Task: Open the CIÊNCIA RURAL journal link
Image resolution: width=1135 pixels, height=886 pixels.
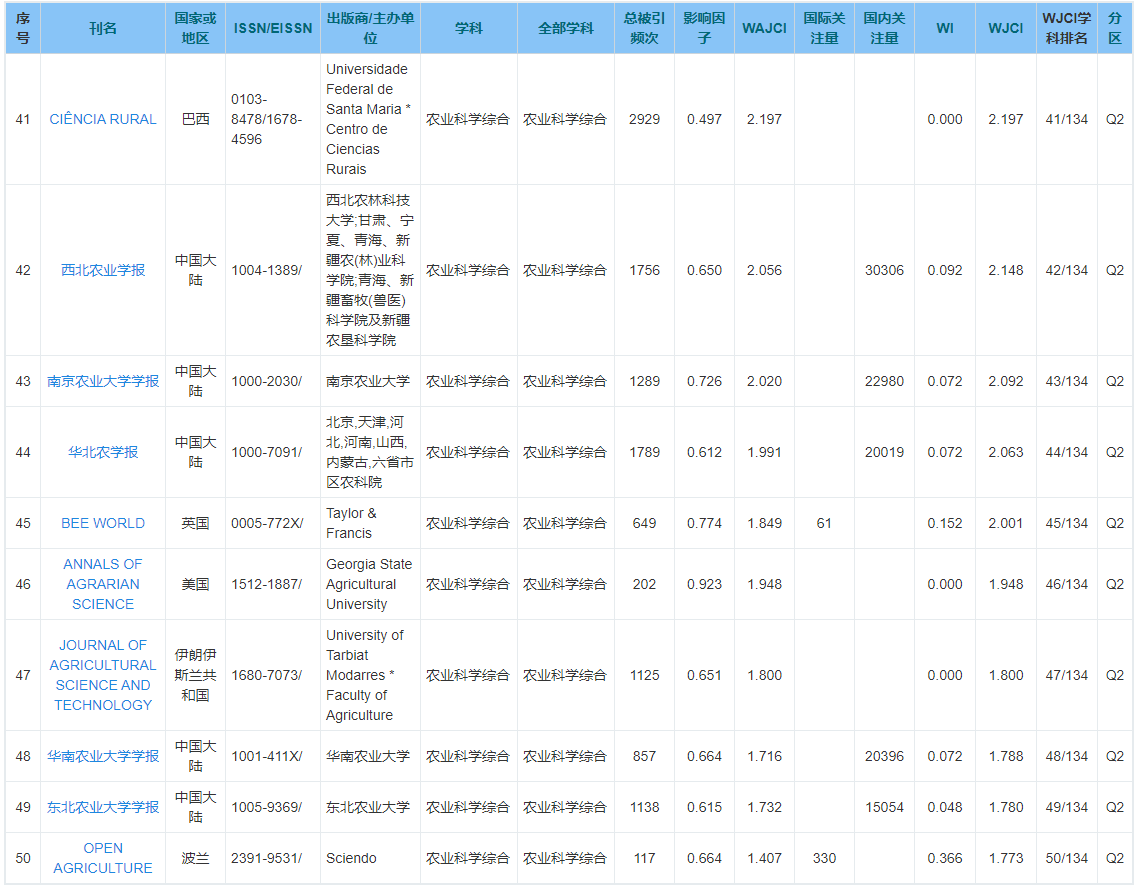Action: pos(103,119)
